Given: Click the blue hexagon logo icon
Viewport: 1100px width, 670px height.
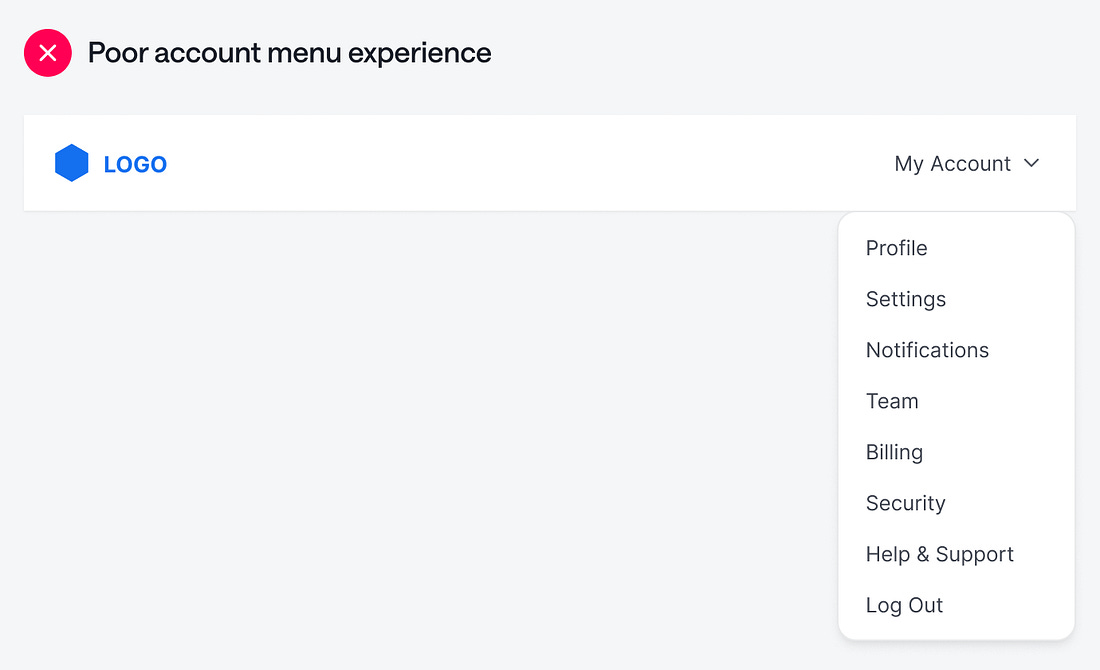Looking at the screenshot, I should pyautogui.click(x=72, y=163).
